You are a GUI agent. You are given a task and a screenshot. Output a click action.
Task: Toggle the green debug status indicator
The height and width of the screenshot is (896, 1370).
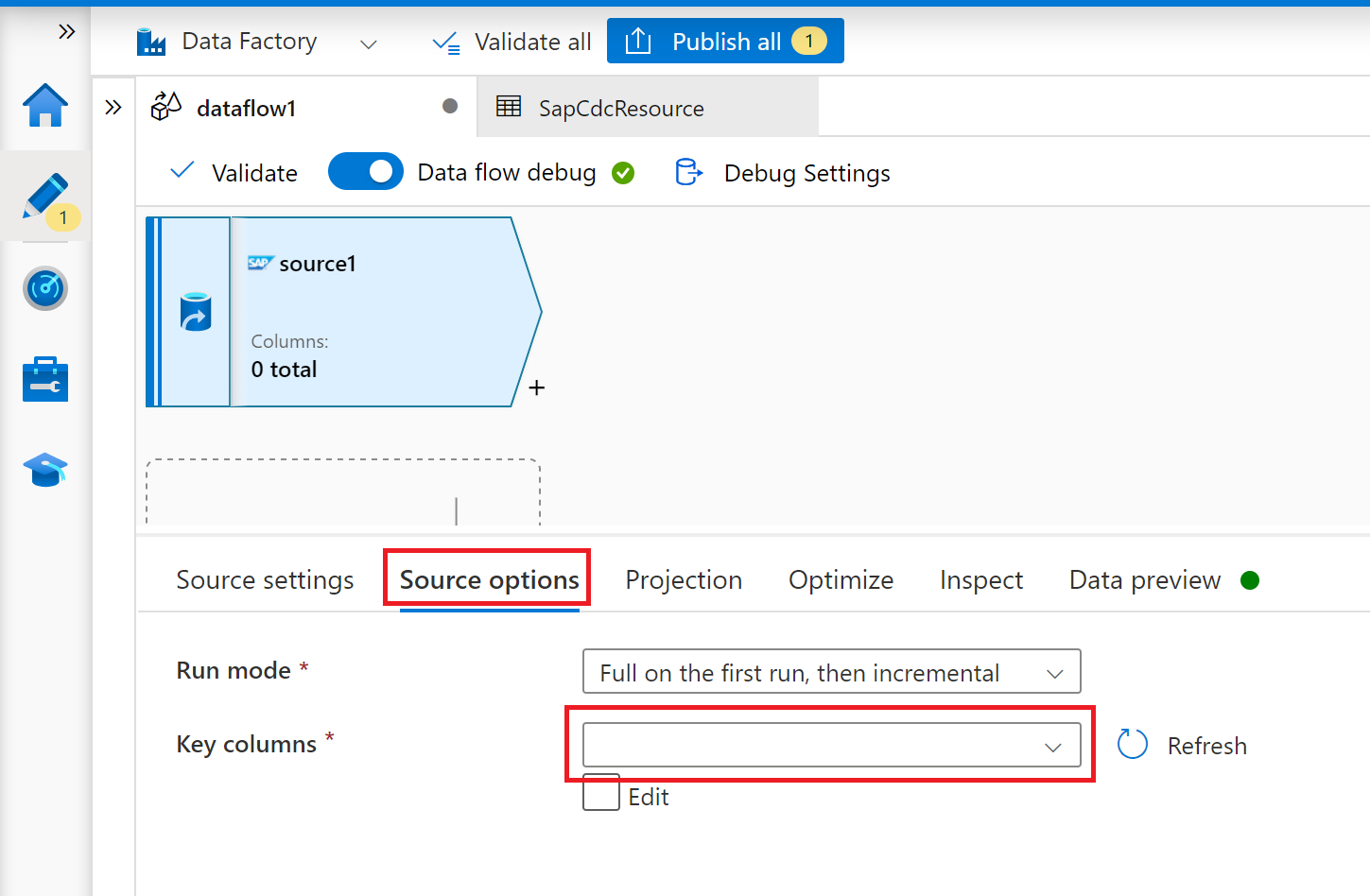tap(623, 172)
